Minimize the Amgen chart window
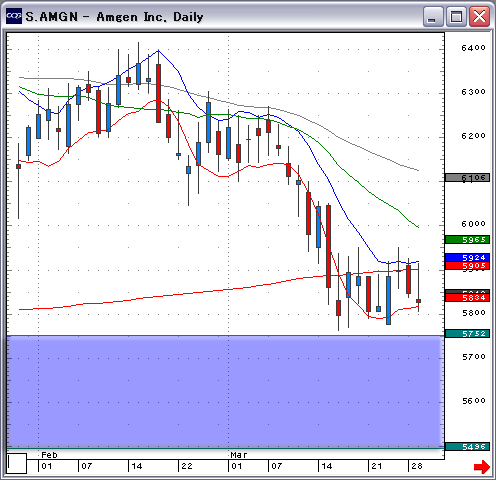This screenshot has height=480, width=496. [433, 16]
